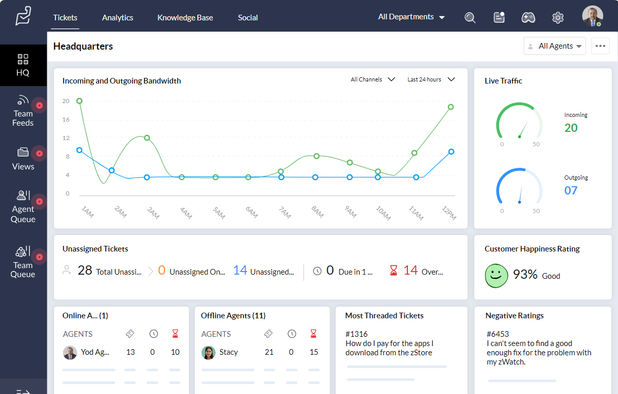Open the three-dots more options button

(600, 46)
